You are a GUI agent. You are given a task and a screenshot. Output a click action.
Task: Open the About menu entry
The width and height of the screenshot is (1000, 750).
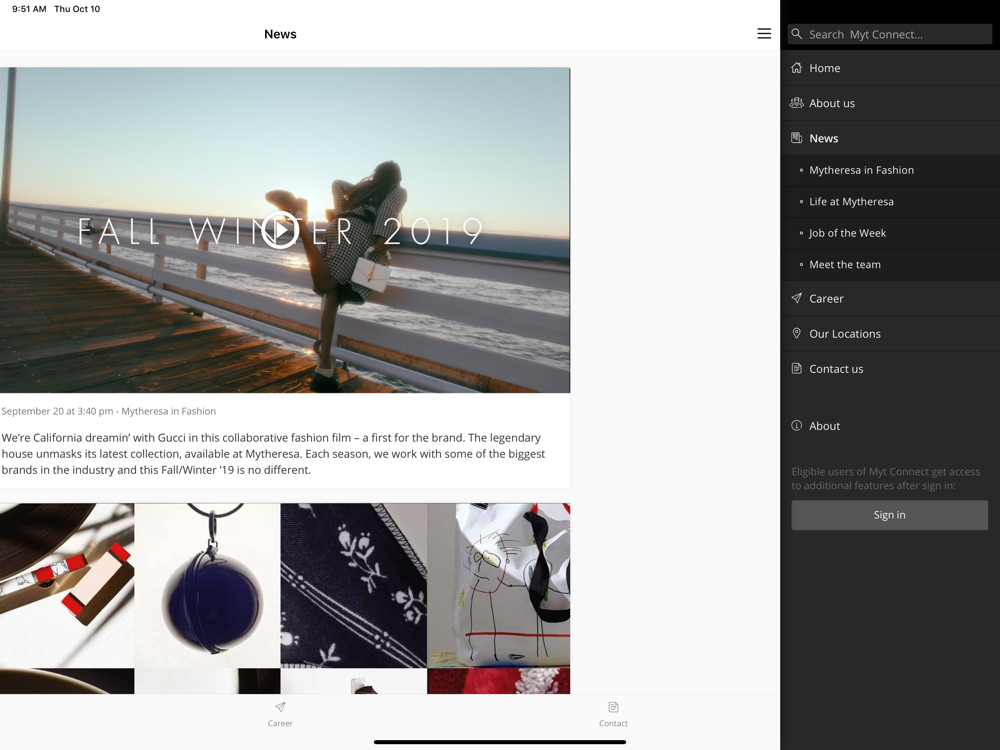pyautogui.click(x=890, y=425)
